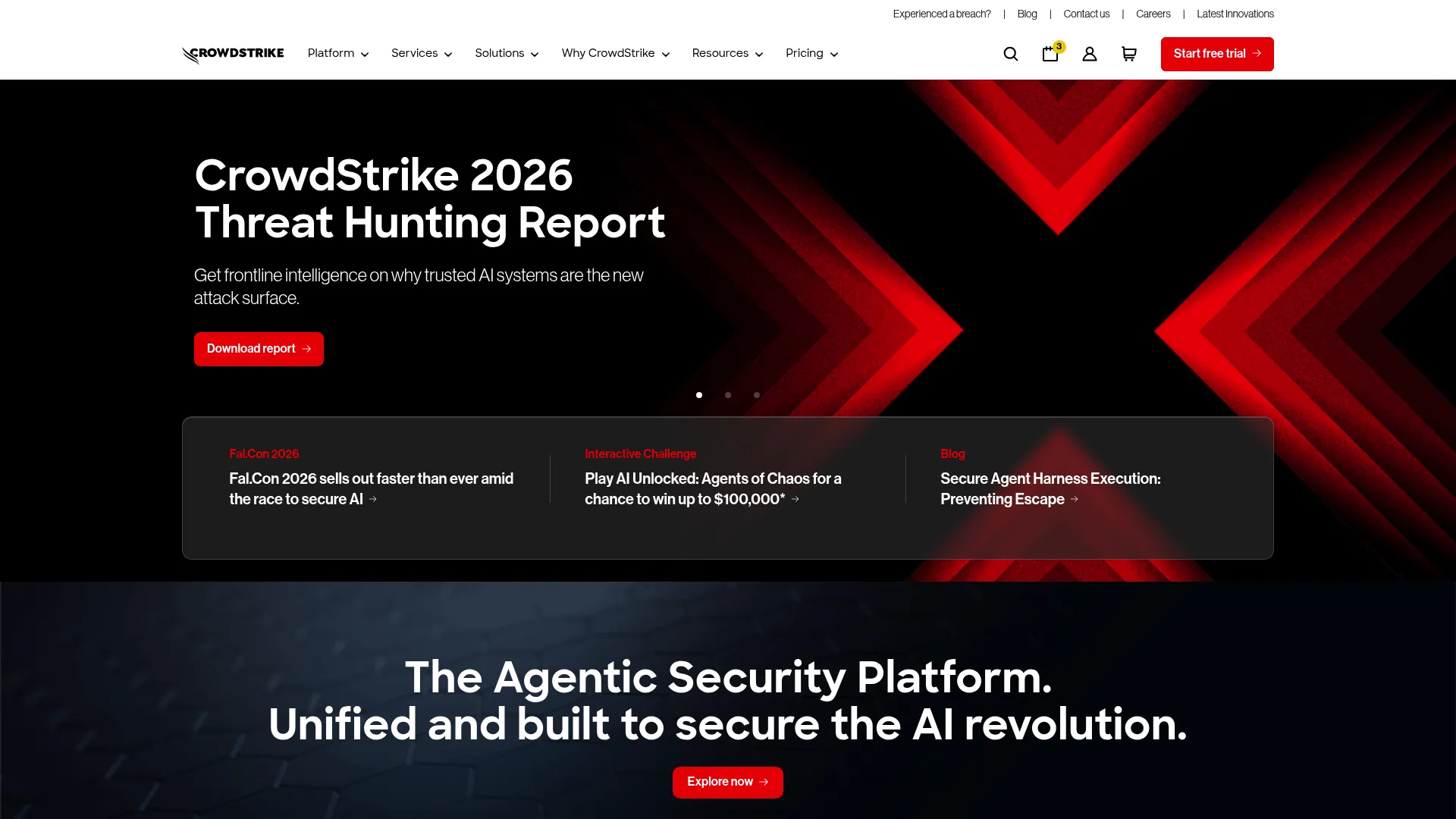Click the Explore now button
Viewport: 1456px width, 819px height.
(x=727, y=782)
